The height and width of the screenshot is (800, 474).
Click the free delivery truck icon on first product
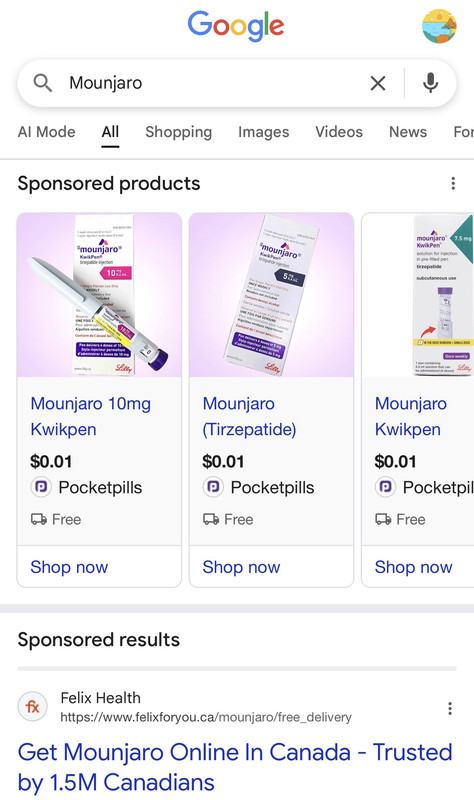(x=39, y=519)
